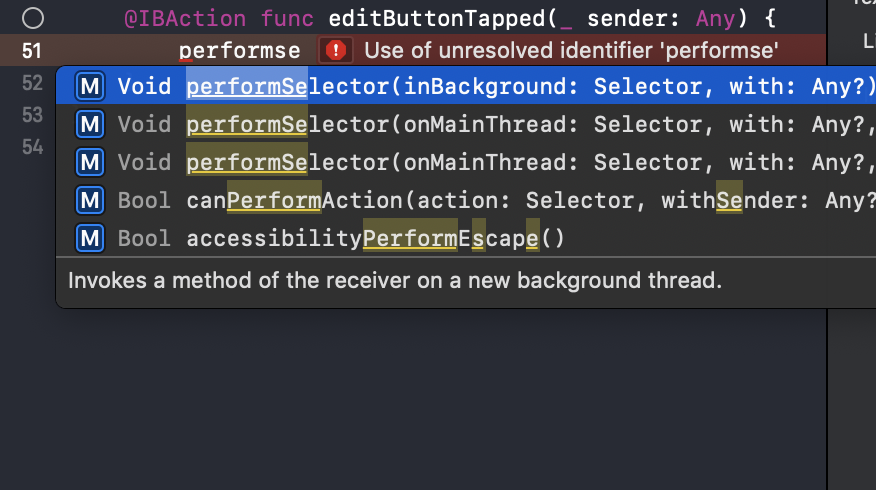
Task: Choose the highlighted performSelector(inBackground:) completion
Action: 466,86
